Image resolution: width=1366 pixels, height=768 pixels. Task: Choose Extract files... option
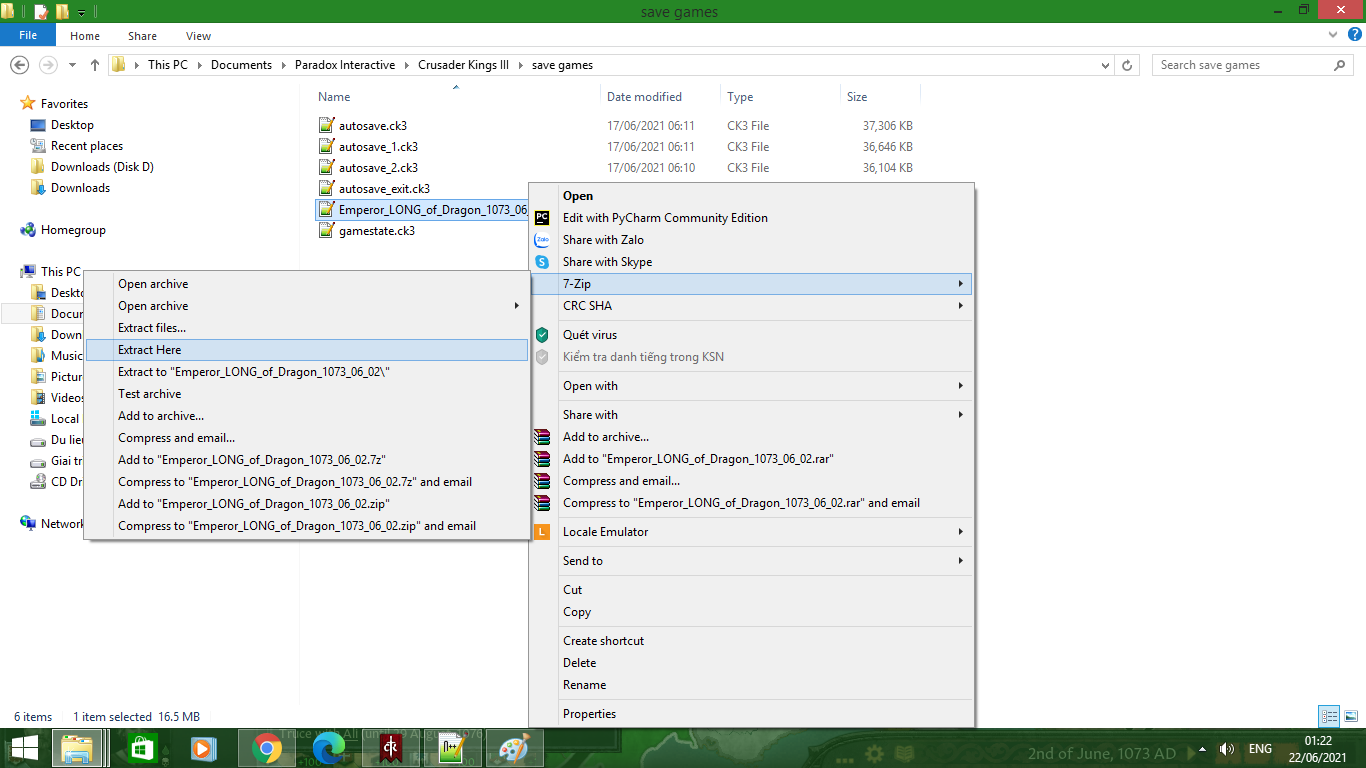307,328
